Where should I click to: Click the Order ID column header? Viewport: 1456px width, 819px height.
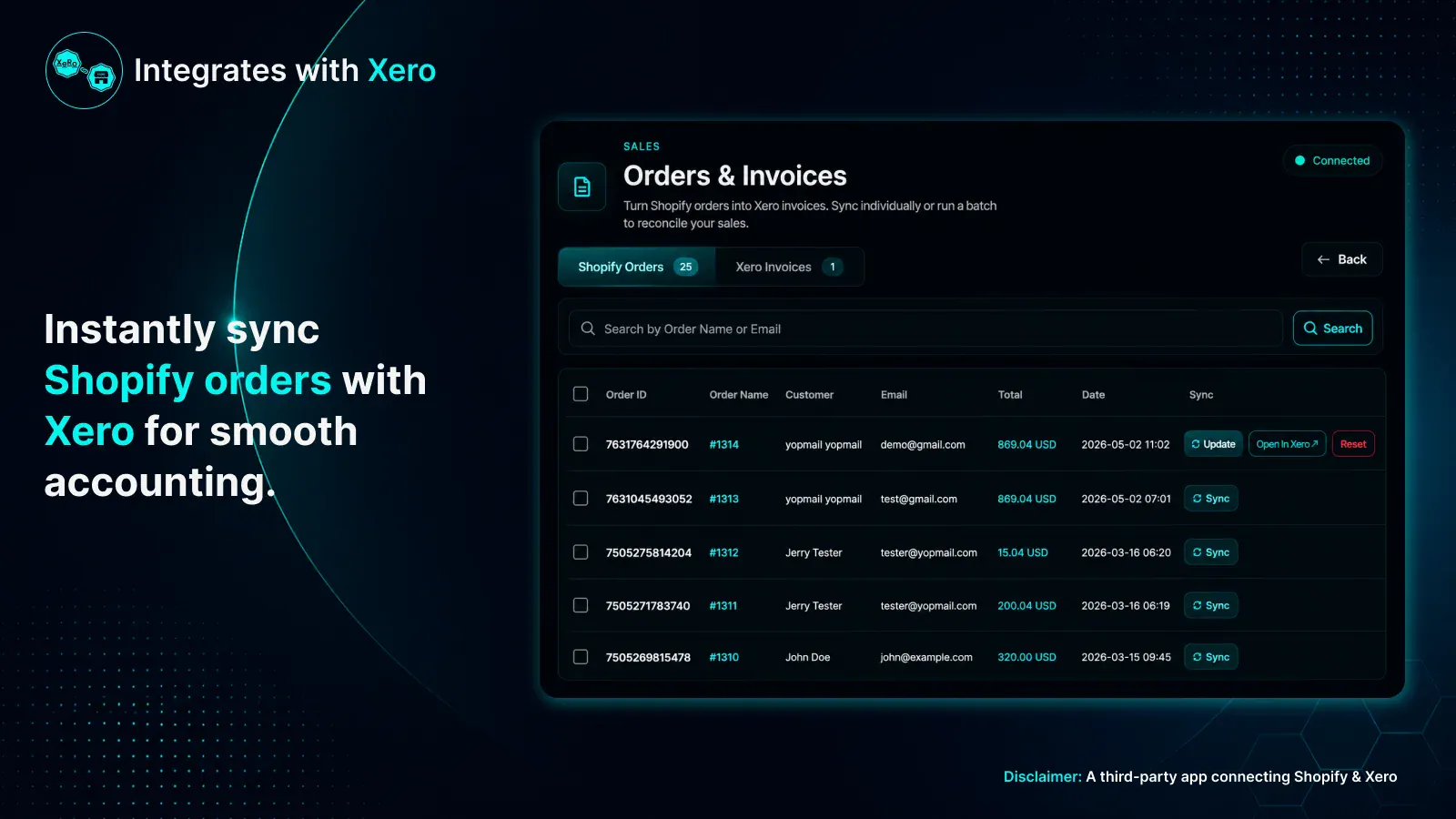point(626,395)
